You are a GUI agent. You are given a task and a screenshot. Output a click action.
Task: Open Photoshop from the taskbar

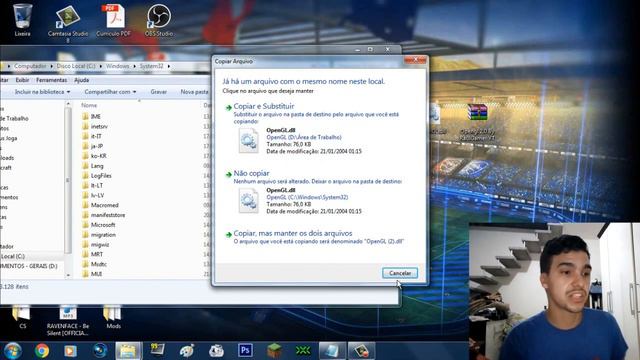click(245, 351)
